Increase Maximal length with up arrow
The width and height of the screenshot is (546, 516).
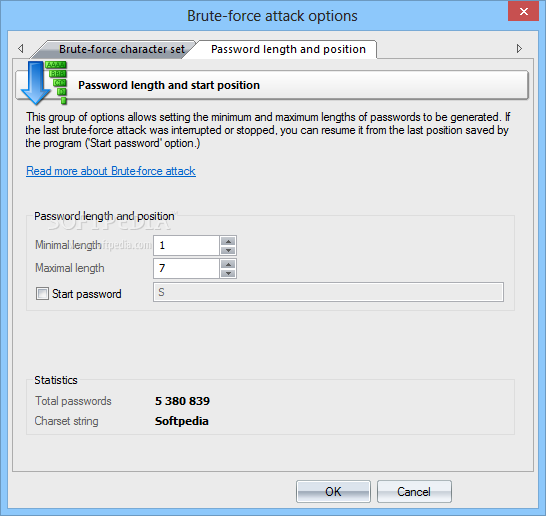[228, 264]
